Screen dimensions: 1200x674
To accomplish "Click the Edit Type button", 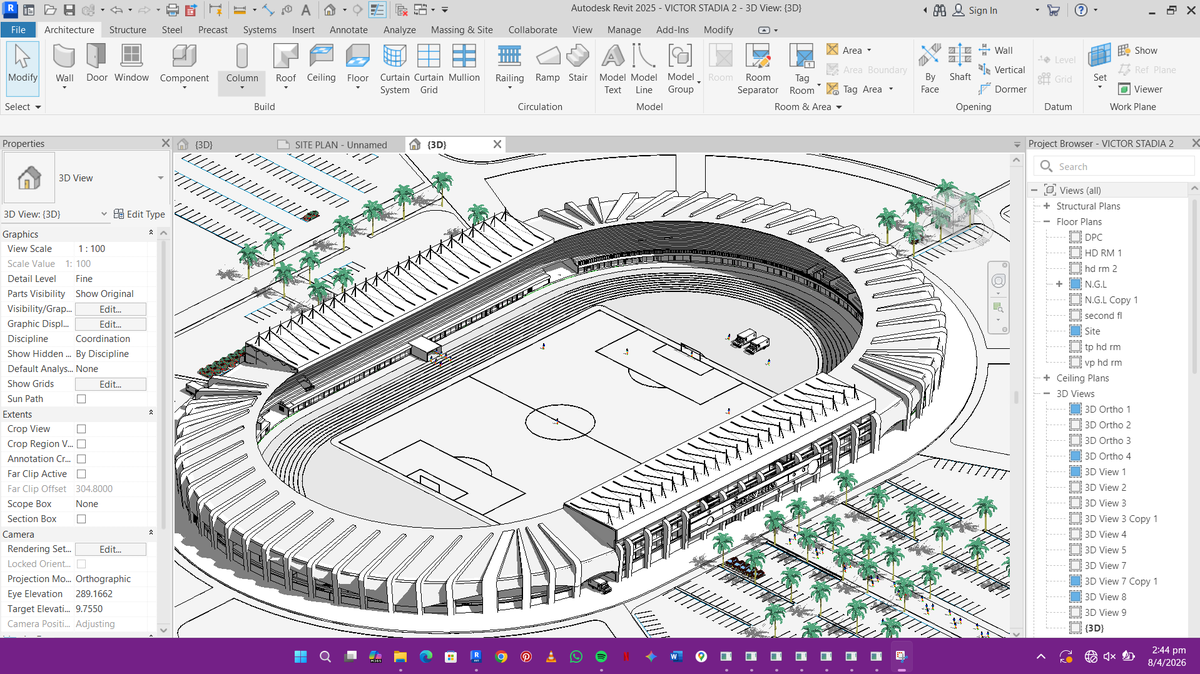I will (139, 214).
